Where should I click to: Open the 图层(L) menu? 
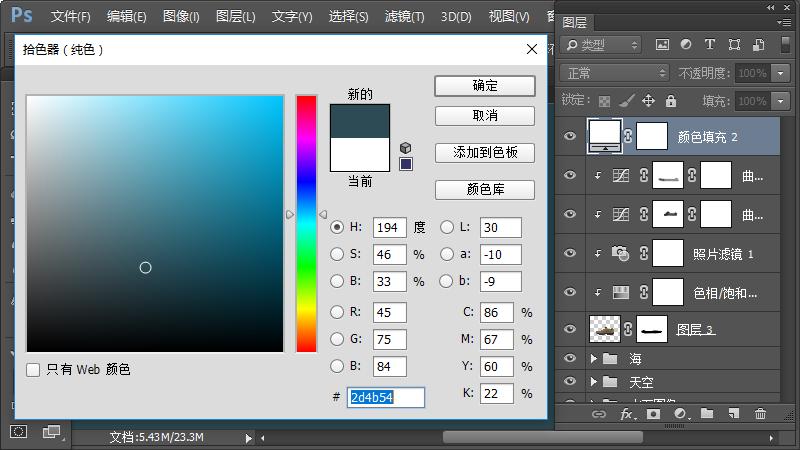[x=236, y=16]
